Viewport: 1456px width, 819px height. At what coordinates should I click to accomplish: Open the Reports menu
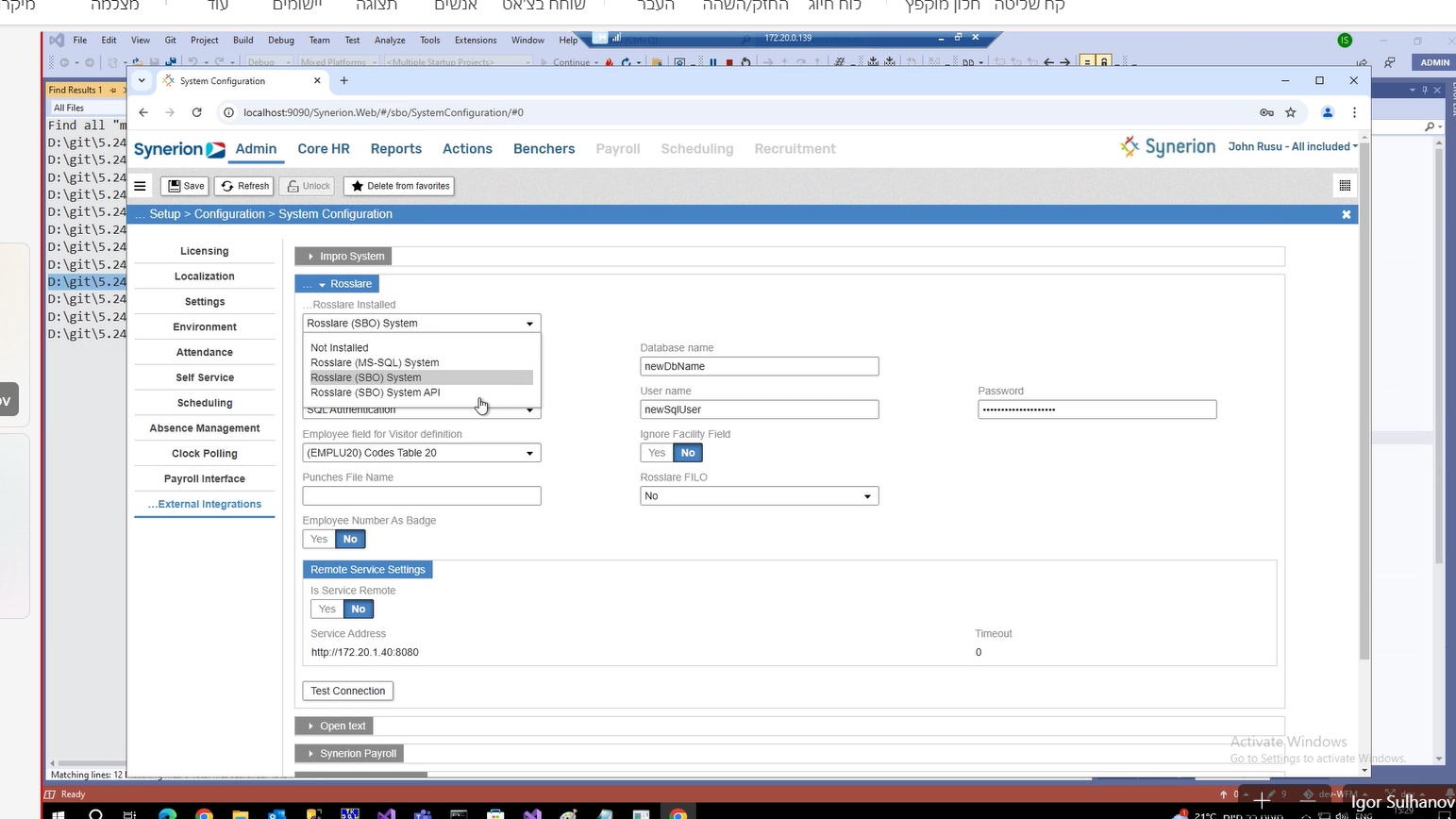tap(396, 149)
